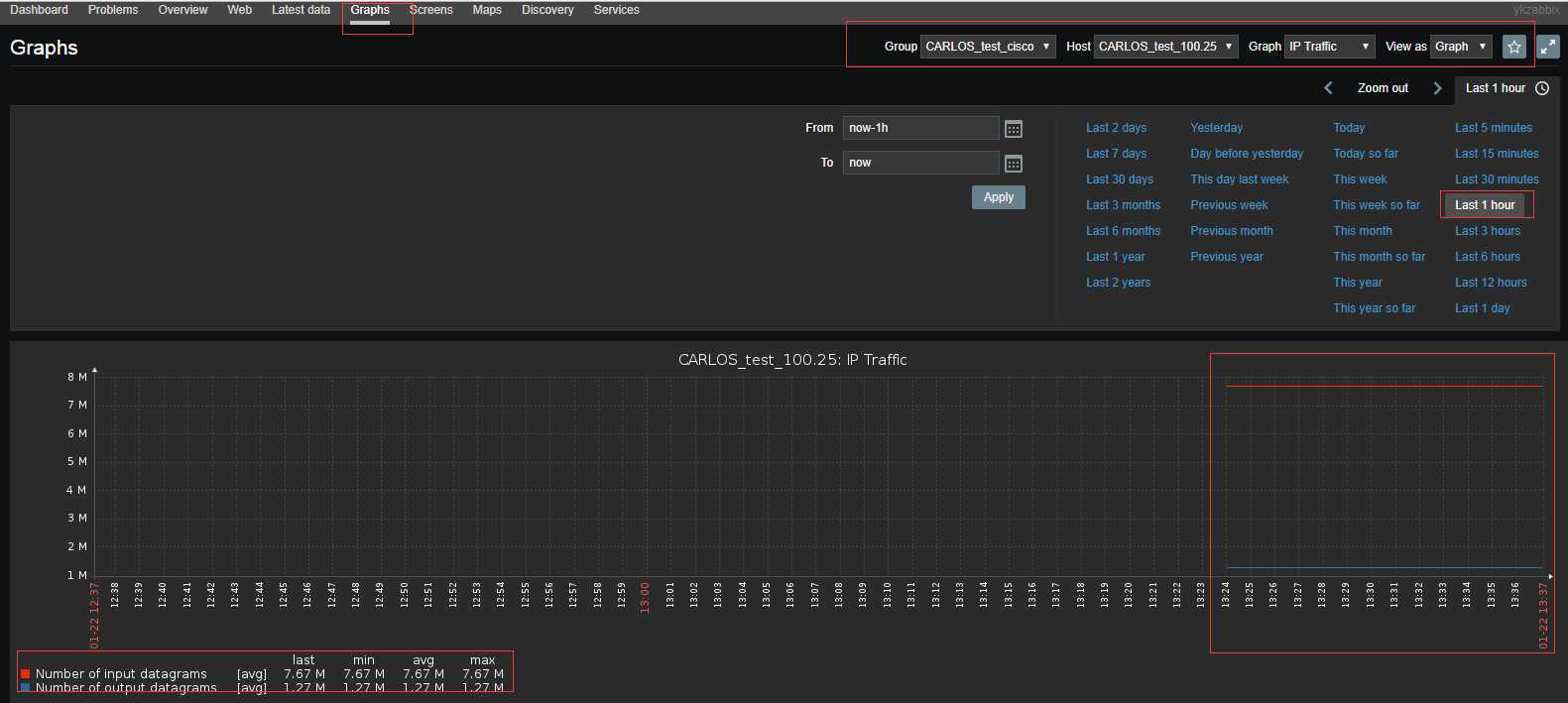Select Last 2 years range
This screenshot has height=703, width=1568.
click(1118, 283)
